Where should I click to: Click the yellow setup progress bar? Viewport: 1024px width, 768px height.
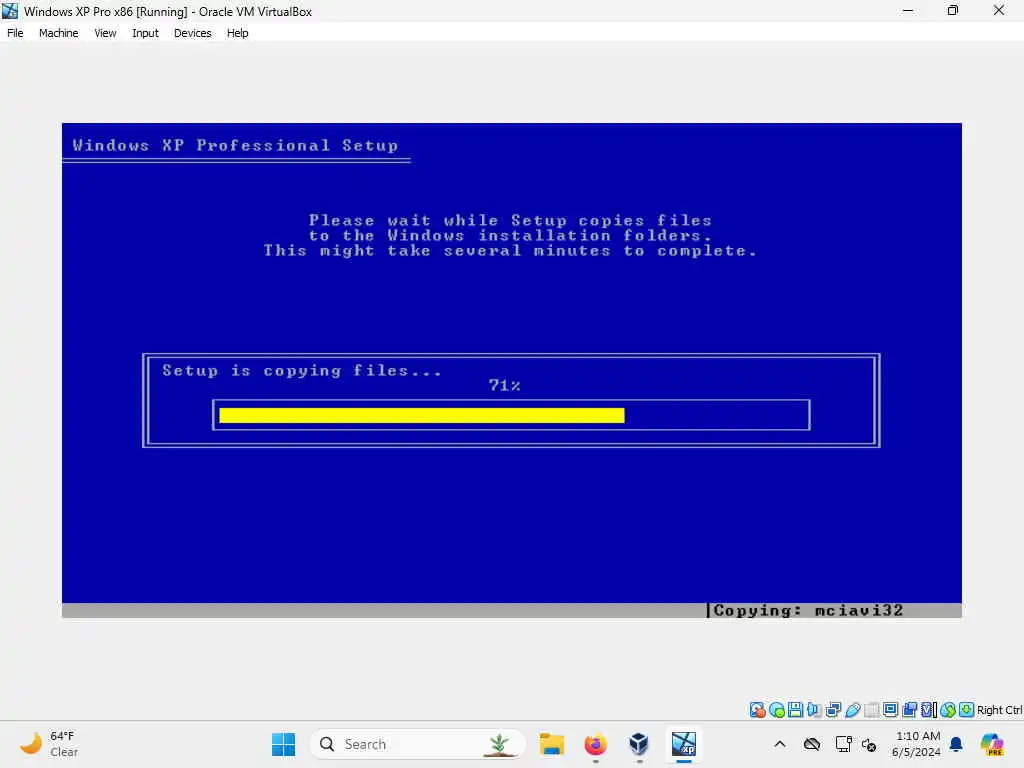click(421, 415)
